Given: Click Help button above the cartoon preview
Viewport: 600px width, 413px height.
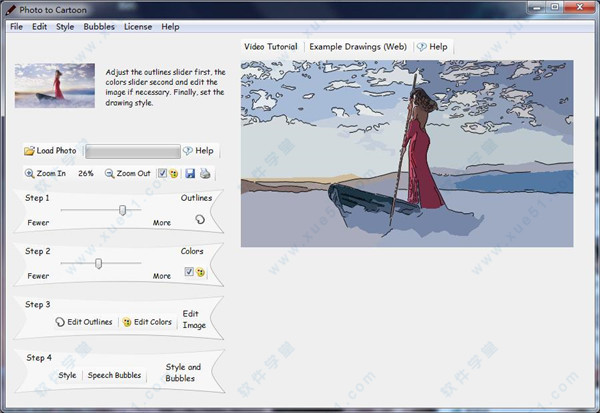Looking at the screenshot, I should [x=432, y=47].
